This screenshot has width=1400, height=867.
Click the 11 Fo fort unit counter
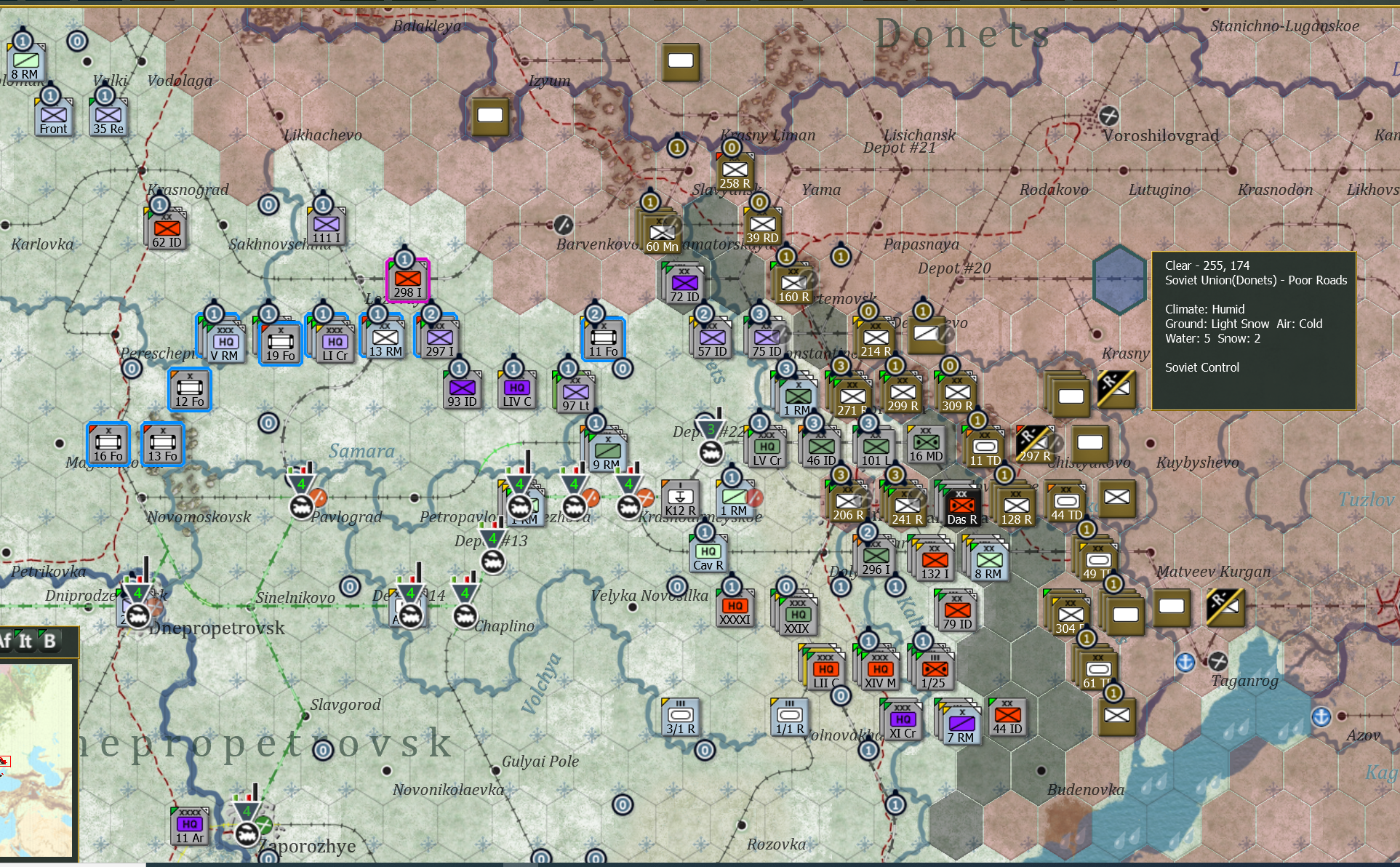[x=603, y=340]
